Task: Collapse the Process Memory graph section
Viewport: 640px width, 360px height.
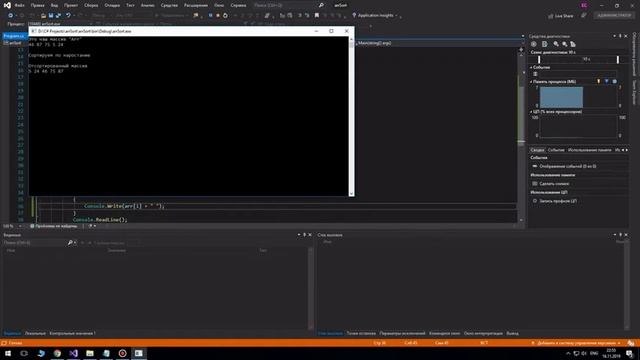Action: click(531, 82)
